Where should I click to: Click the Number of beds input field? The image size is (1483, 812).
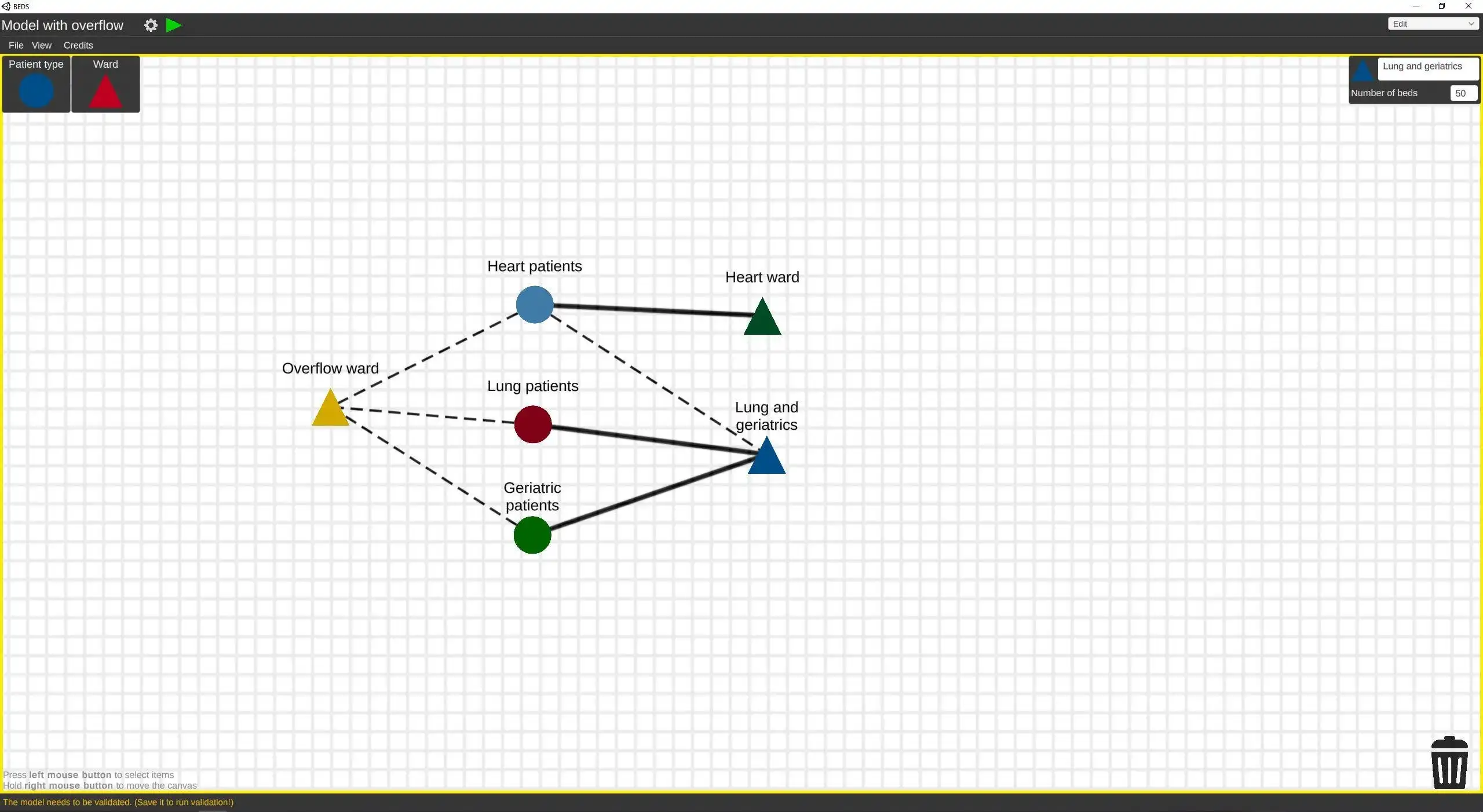1461,93
